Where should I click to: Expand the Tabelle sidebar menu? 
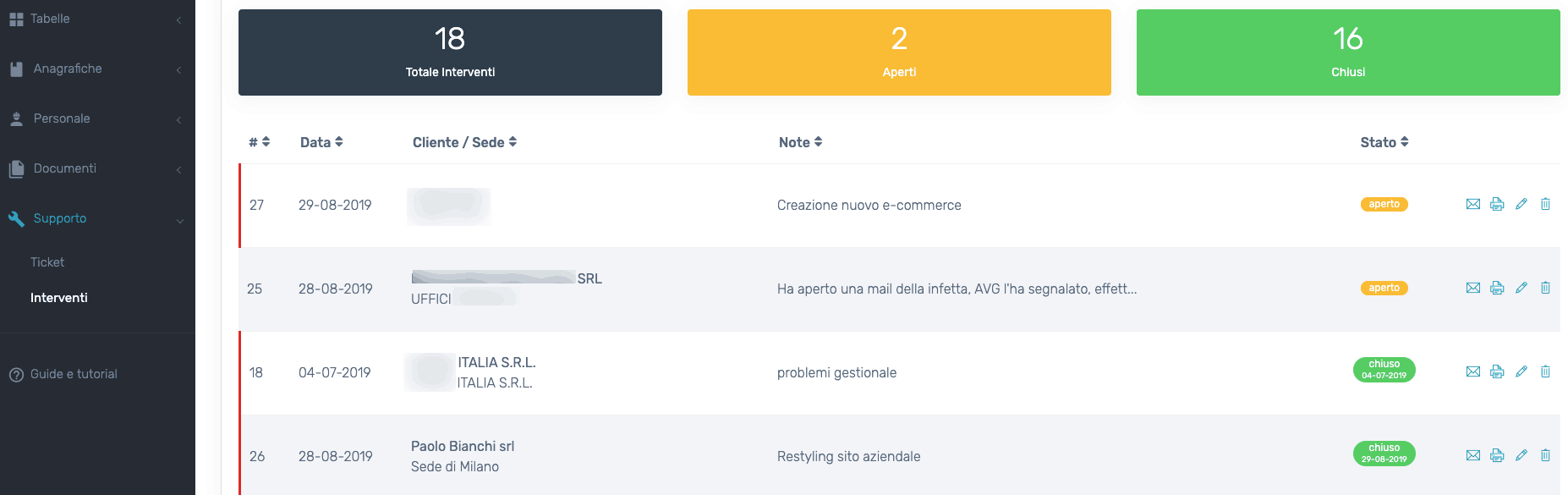point(50,19)
